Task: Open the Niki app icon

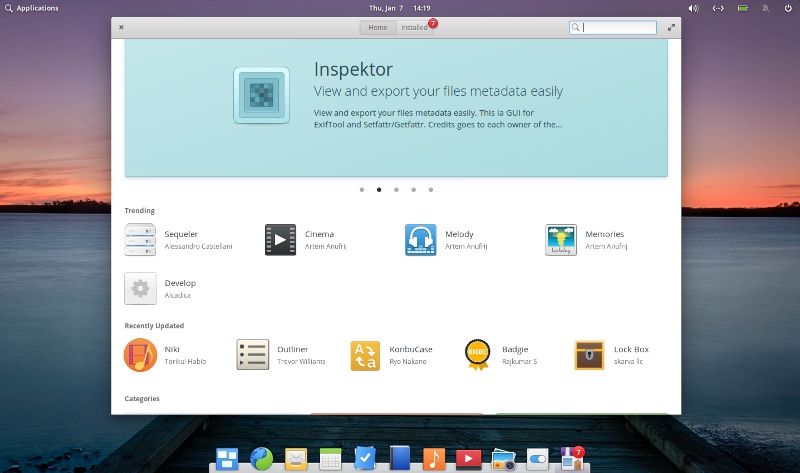Action: [140, 355]
